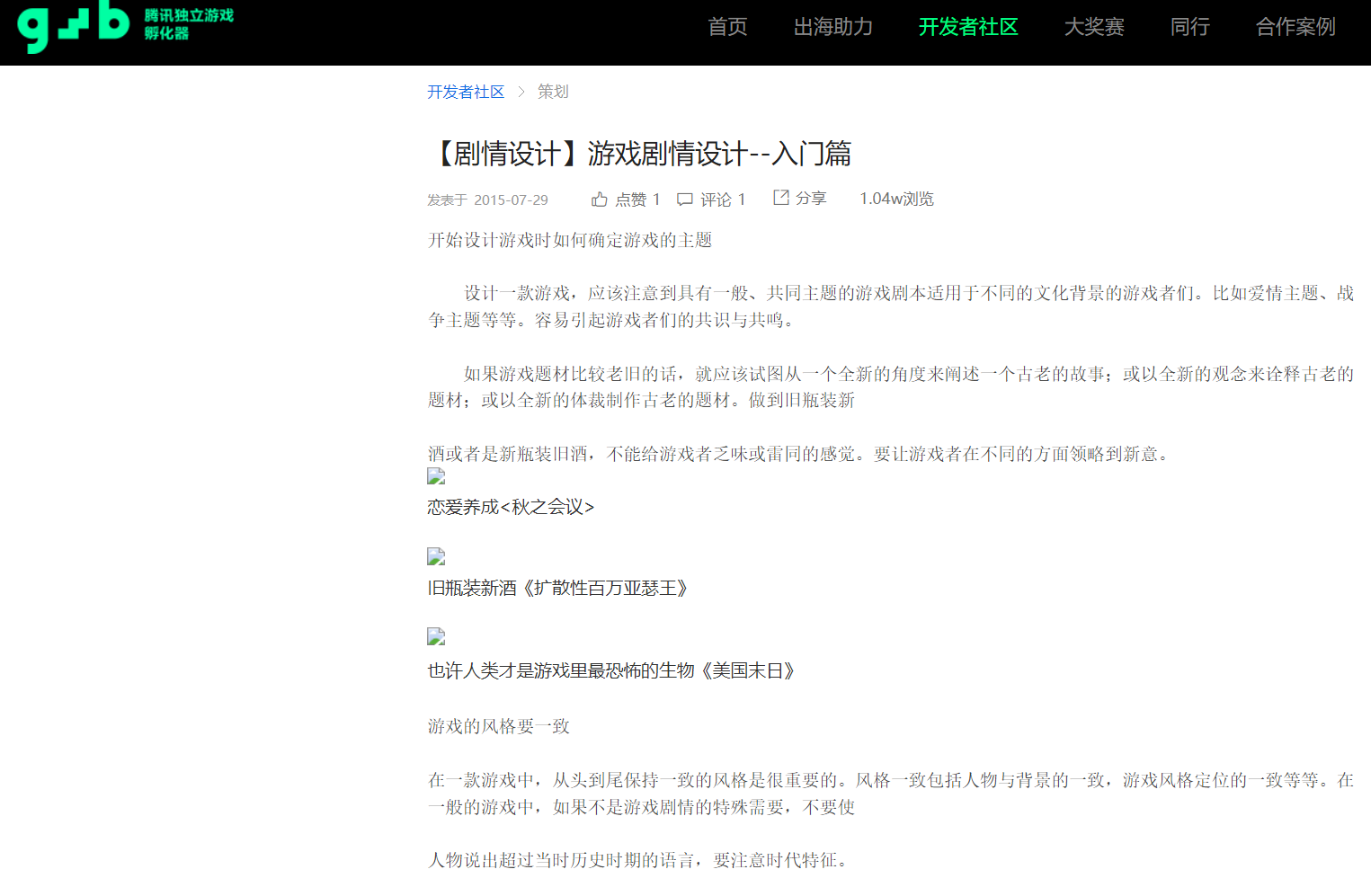This screenshot has height=896, width=1371.
Task: Click the 评论 1 label
Action: pos(723,200)
